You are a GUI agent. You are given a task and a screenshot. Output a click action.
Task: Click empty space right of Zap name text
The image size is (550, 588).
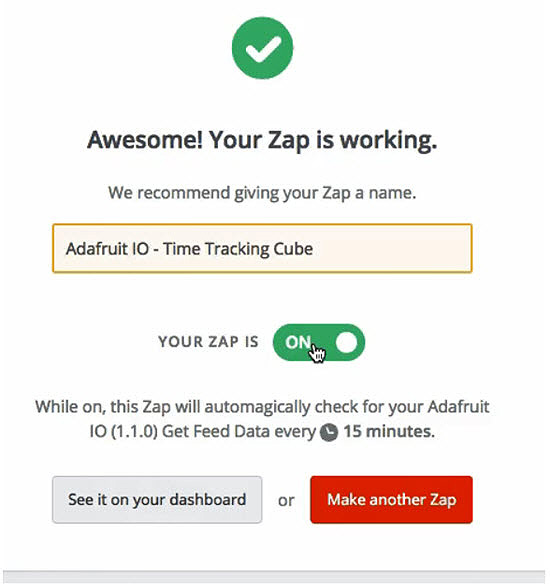click(x=392, y=248)
